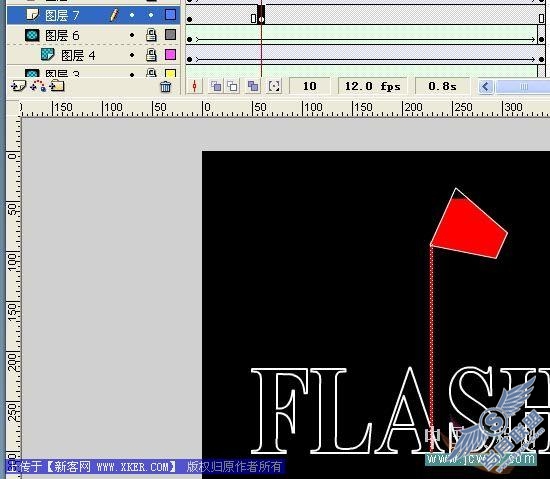Image resolution: width=550 pixels, height=479 pixels.
Task: Click magenta outline color square of 图层 4
Action: (170, 54)
